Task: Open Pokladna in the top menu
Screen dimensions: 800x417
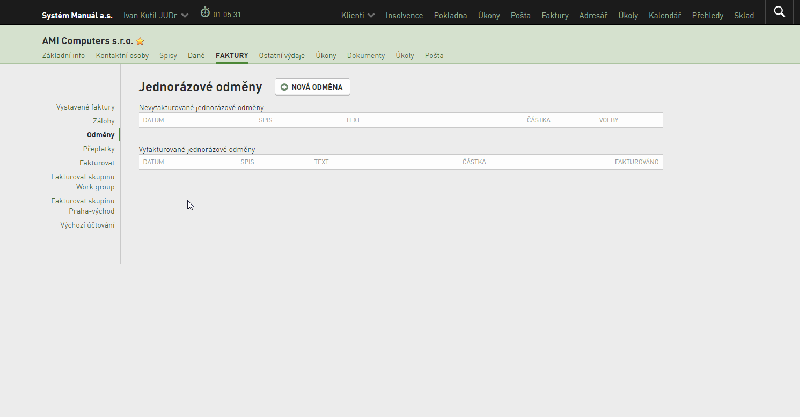Action: pos(451,15)
